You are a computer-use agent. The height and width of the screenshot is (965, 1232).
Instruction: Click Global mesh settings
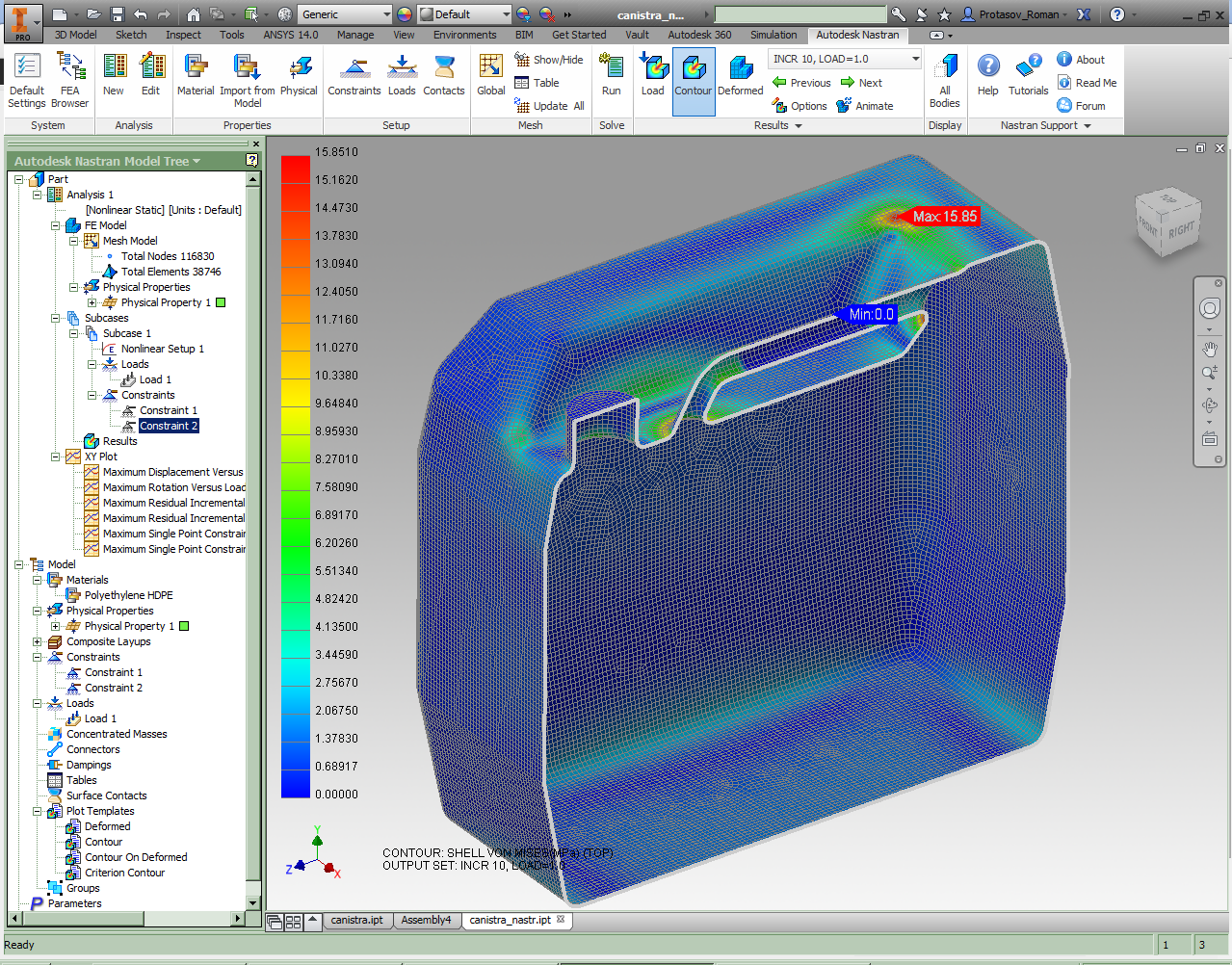point(491,75)
